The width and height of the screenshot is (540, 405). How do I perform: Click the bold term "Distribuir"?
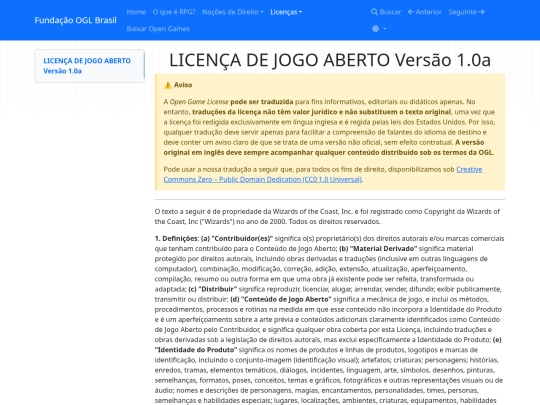(x=218, y=289)
